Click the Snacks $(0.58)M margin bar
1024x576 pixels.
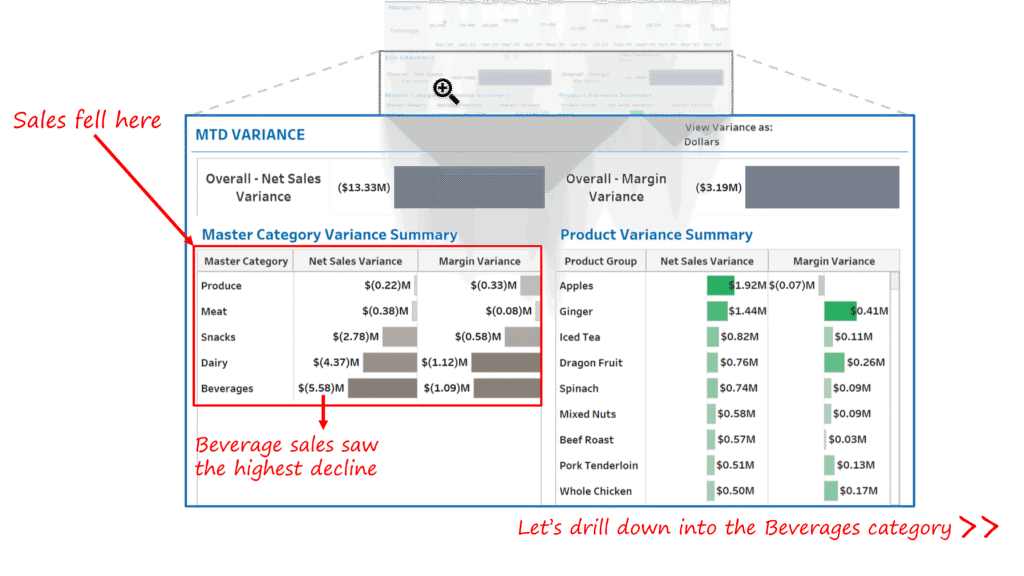(522, 337)
